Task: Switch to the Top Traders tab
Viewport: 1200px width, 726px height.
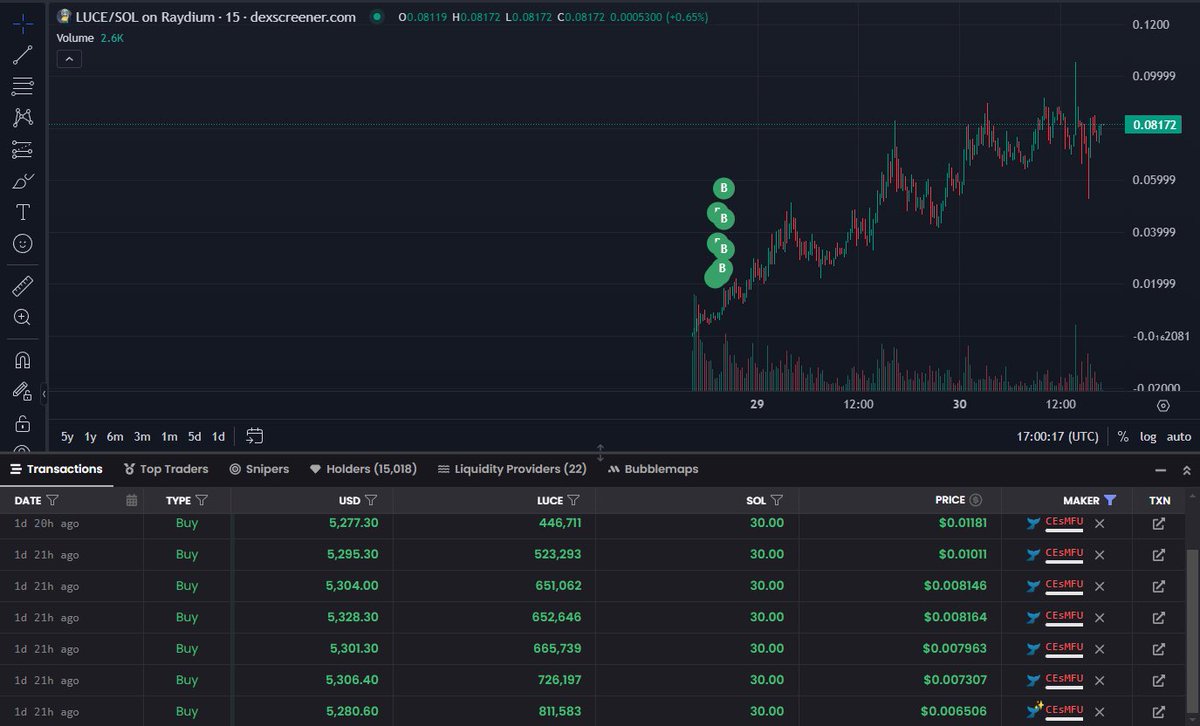Action: [x=166, y=469]
